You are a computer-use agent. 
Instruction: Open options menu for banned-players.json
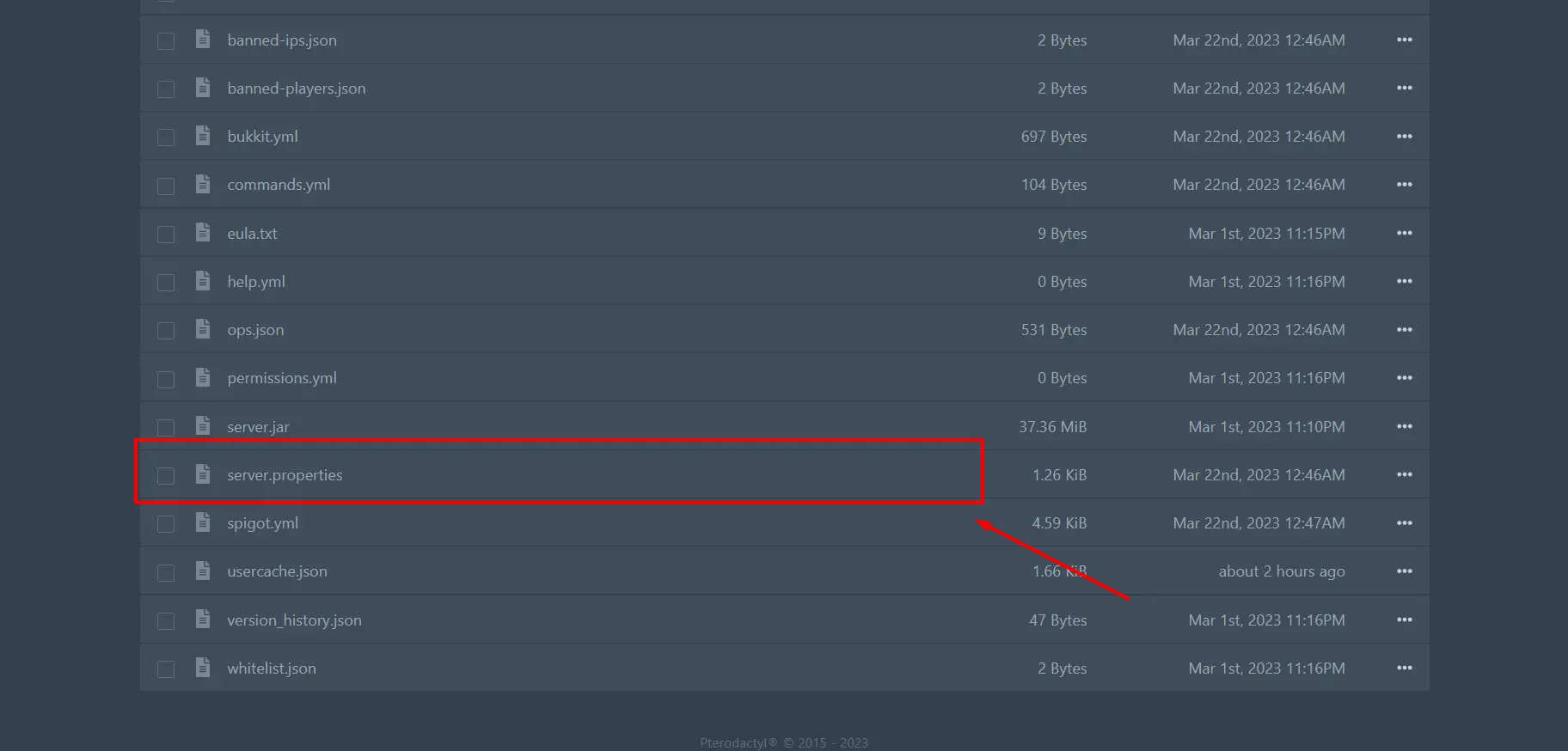[1404, 88]
